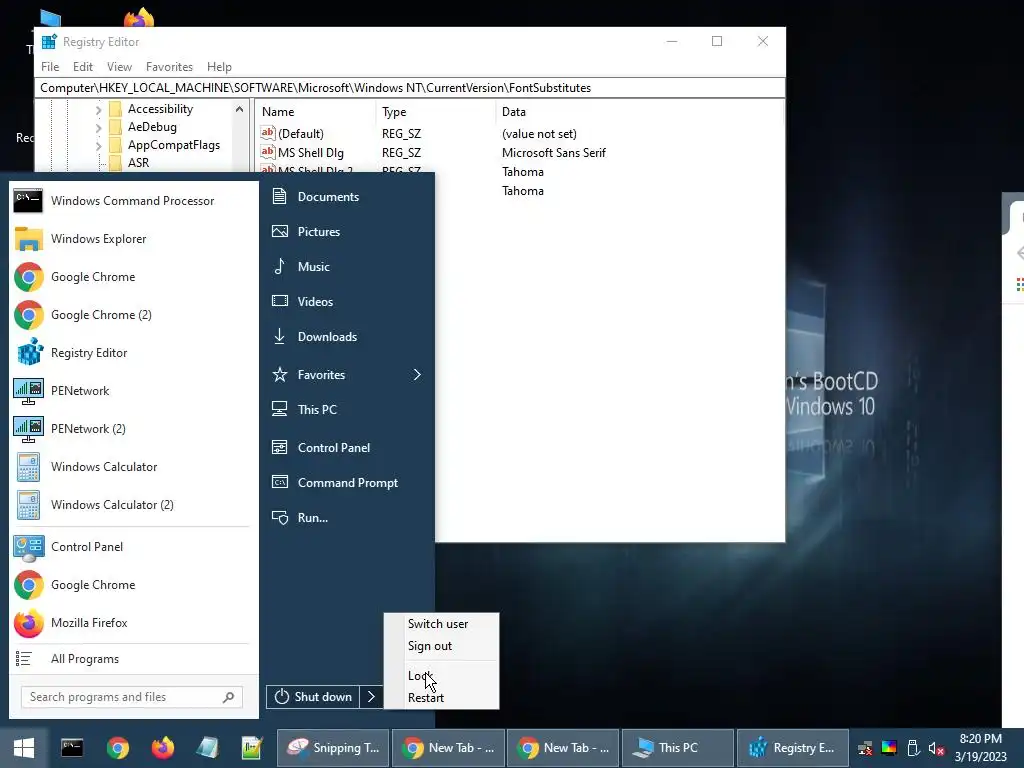Click registry tree scrollbar up arrow
1024x768 pixels.
(240, 110)
